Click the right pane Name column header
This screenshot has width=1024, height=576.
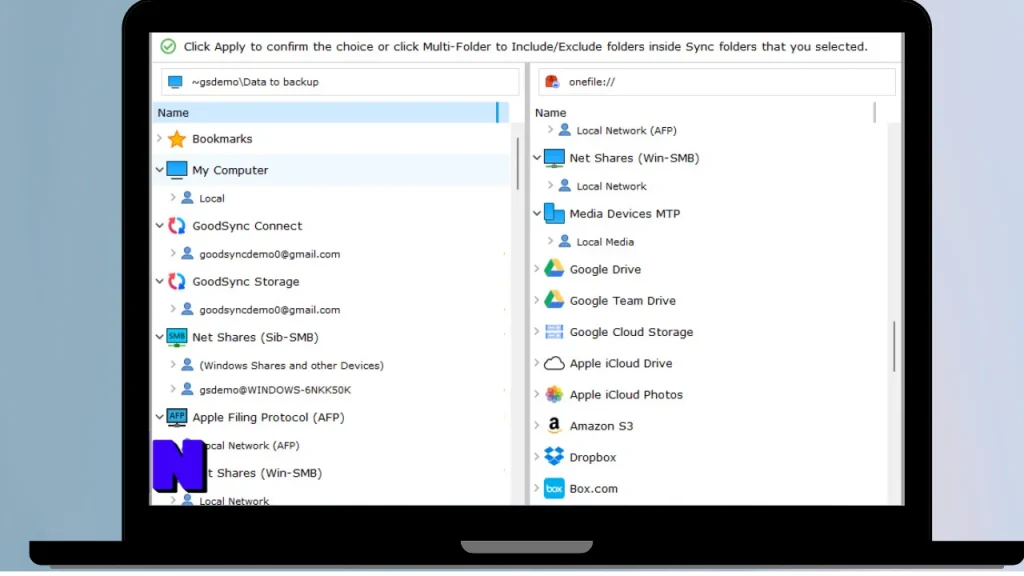tap(703, 112)
